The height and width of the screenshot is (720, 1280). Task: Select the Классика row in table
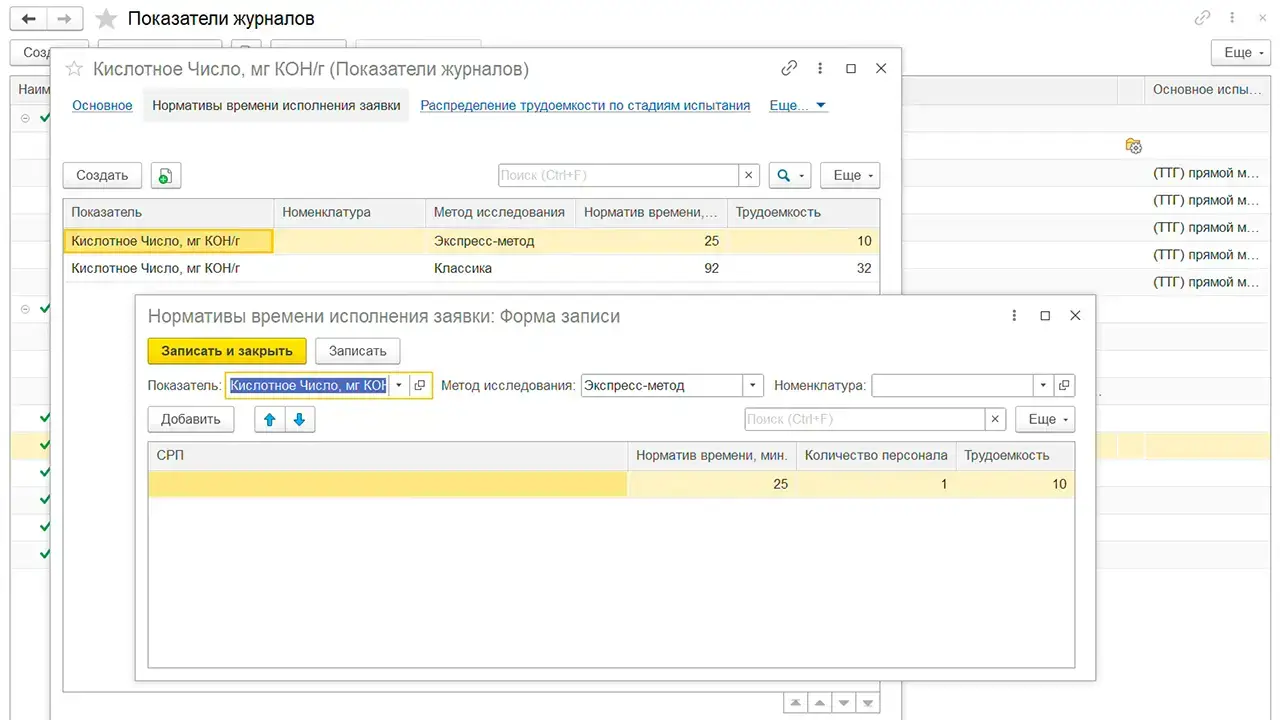[472, 268]
